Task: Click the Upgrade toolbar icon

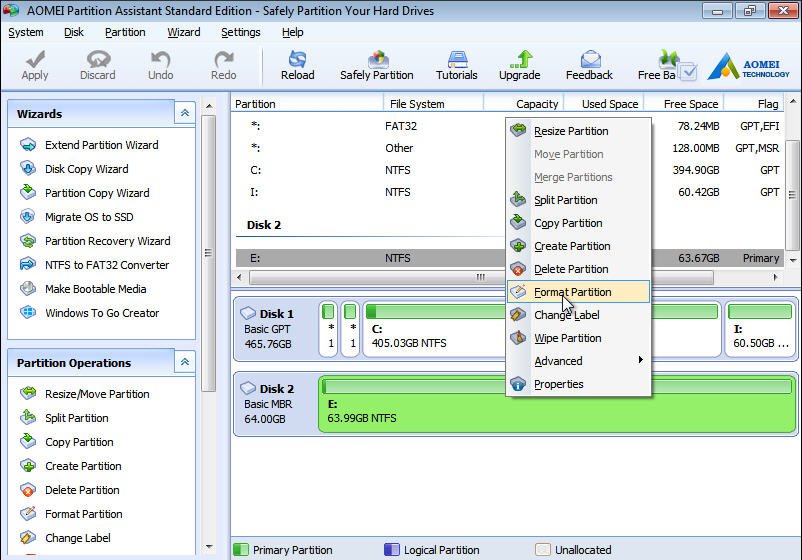Action: pyautogui.click(x=521, y=59)
